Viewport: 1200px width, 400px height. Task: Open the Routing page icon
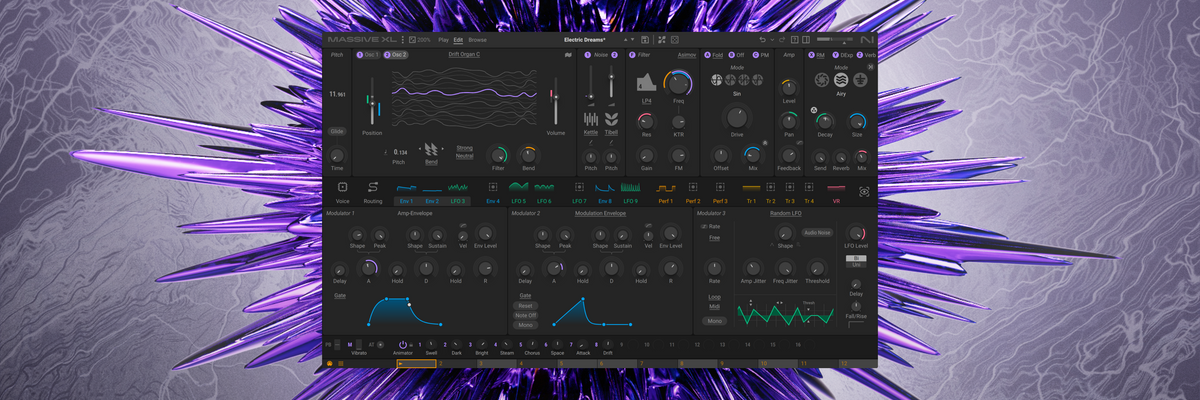pyautogui.click(x=373, y=187)
